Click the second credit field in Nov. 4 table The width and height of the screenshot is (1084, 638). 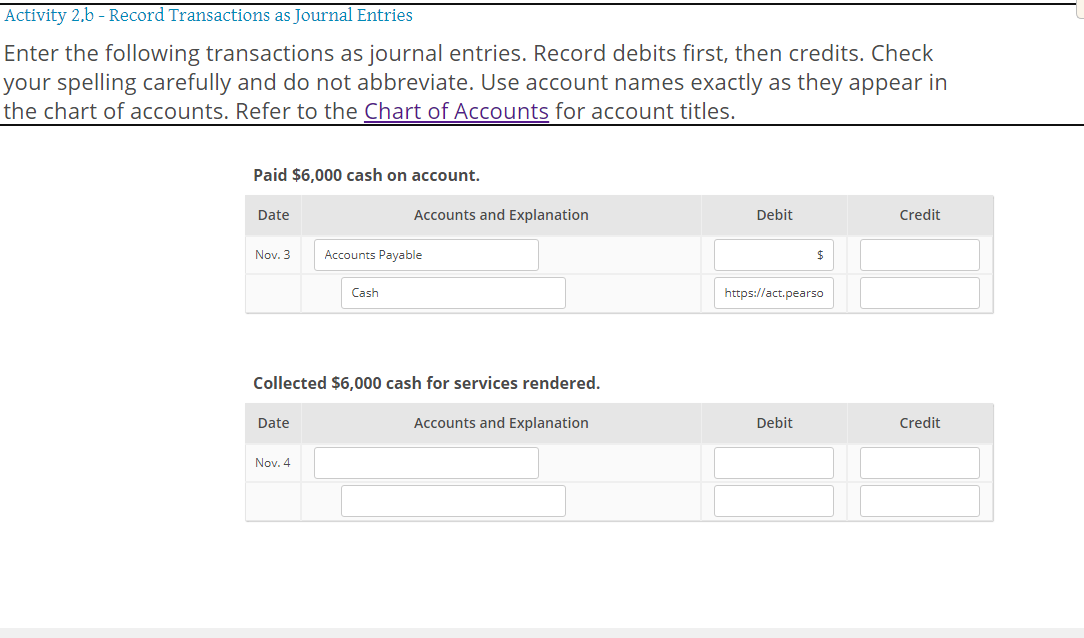coord(919,500)
